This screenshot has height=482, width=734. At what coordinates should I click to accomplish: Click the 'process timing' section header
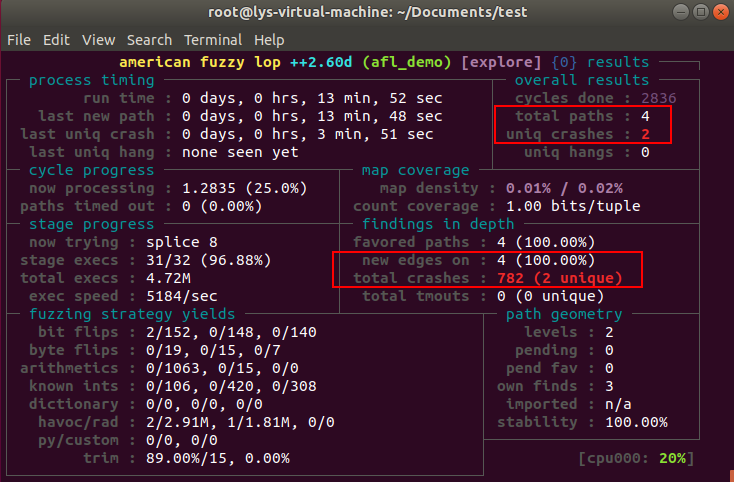pos(92,80)
